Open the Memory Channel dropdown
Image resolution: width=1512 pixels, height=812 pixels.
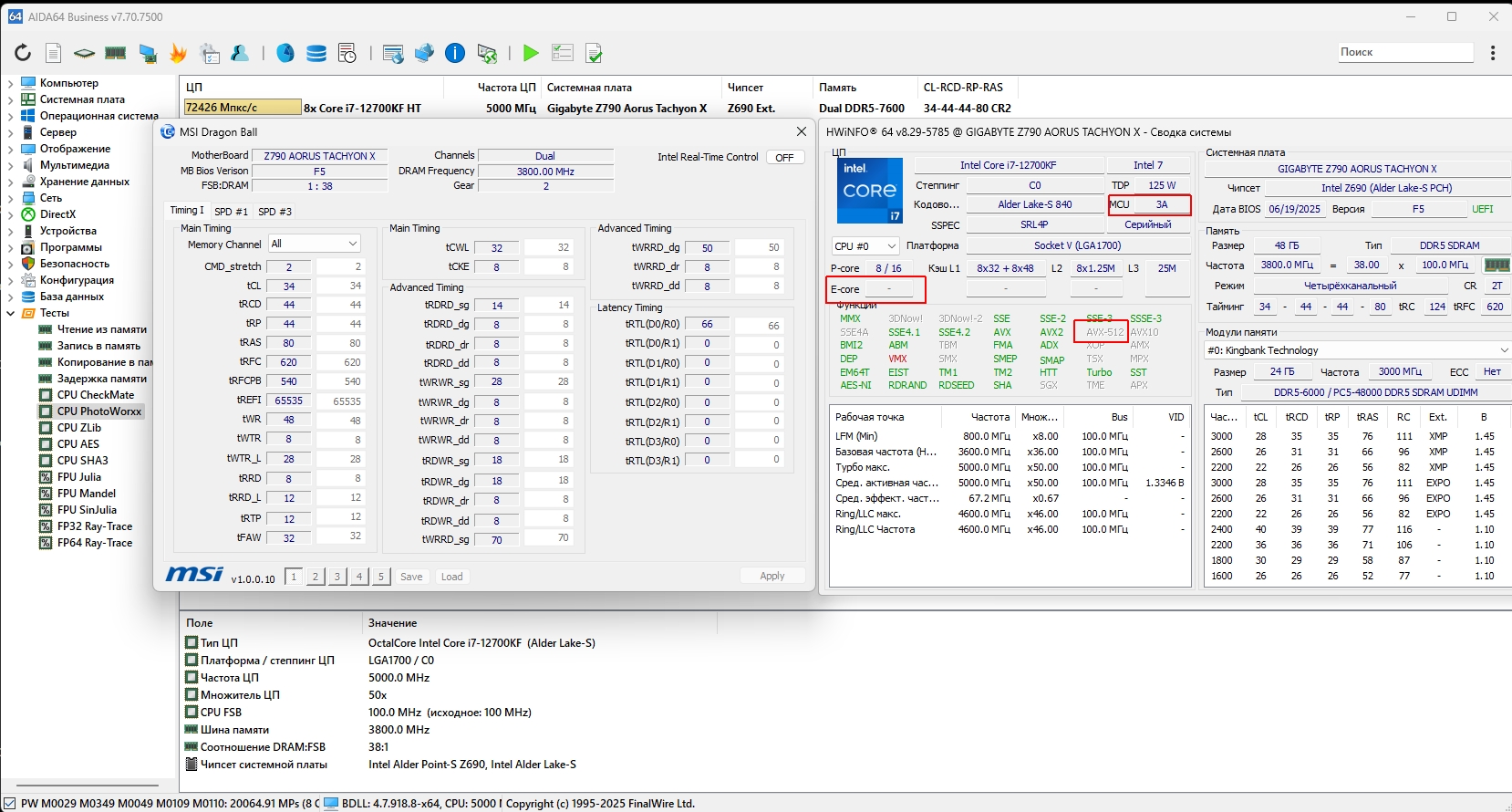(x=315, y=244)
